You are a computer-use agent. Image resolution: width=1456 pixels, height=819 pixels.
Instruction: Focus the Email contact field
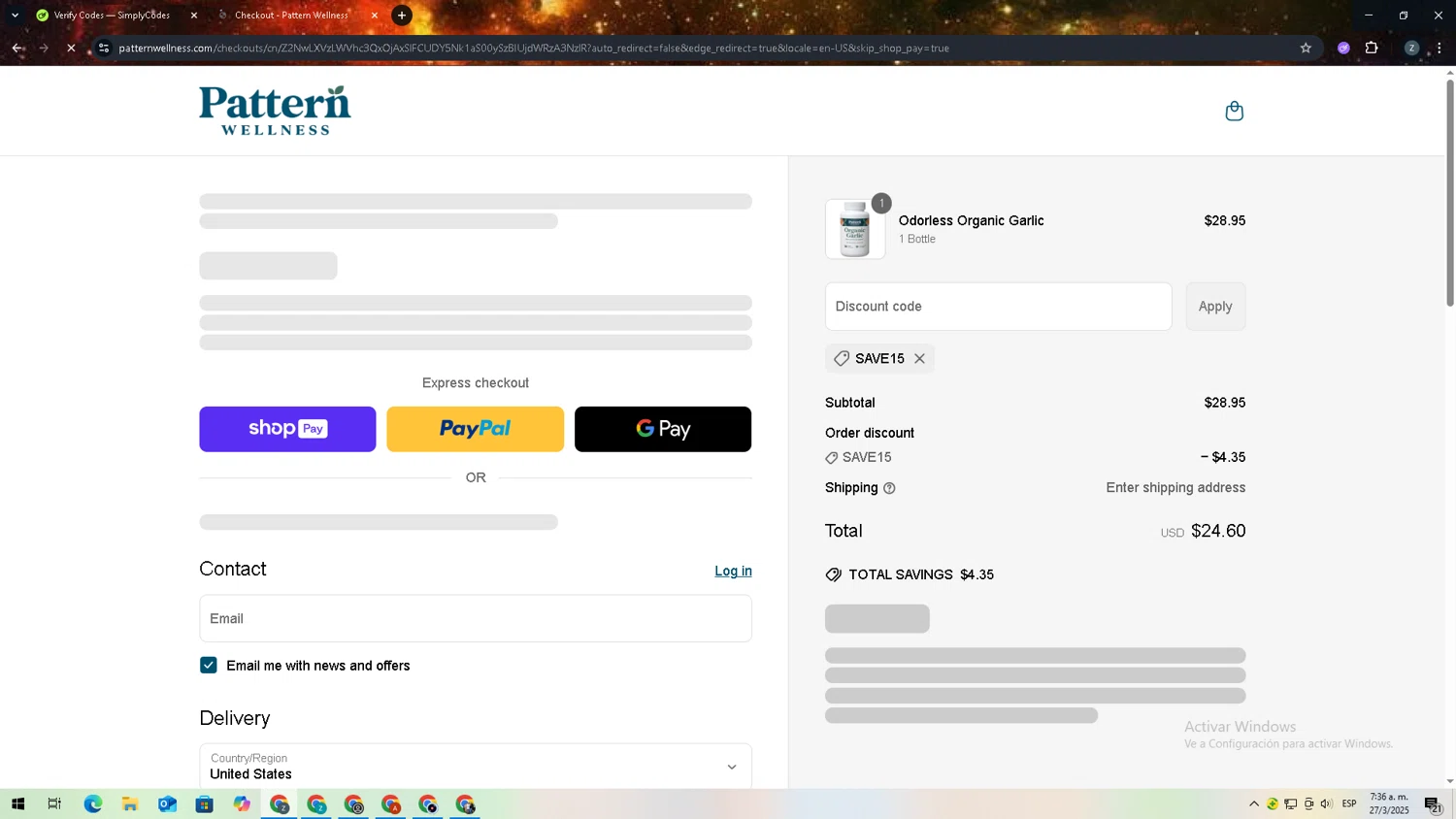pos(476,618)
